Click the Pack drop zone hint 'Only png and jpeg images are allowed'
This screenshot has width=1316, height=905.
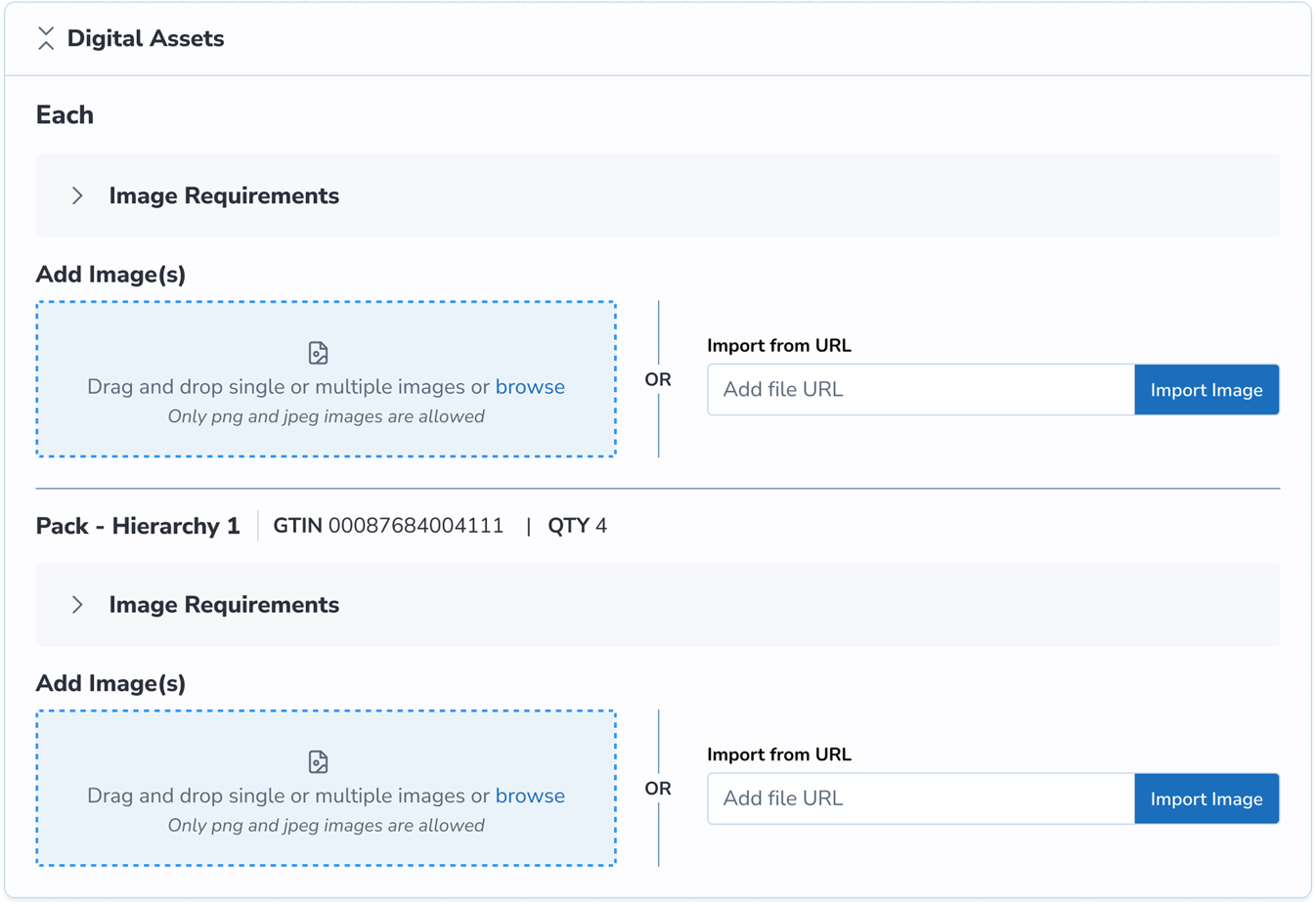[x=326, y=826]
